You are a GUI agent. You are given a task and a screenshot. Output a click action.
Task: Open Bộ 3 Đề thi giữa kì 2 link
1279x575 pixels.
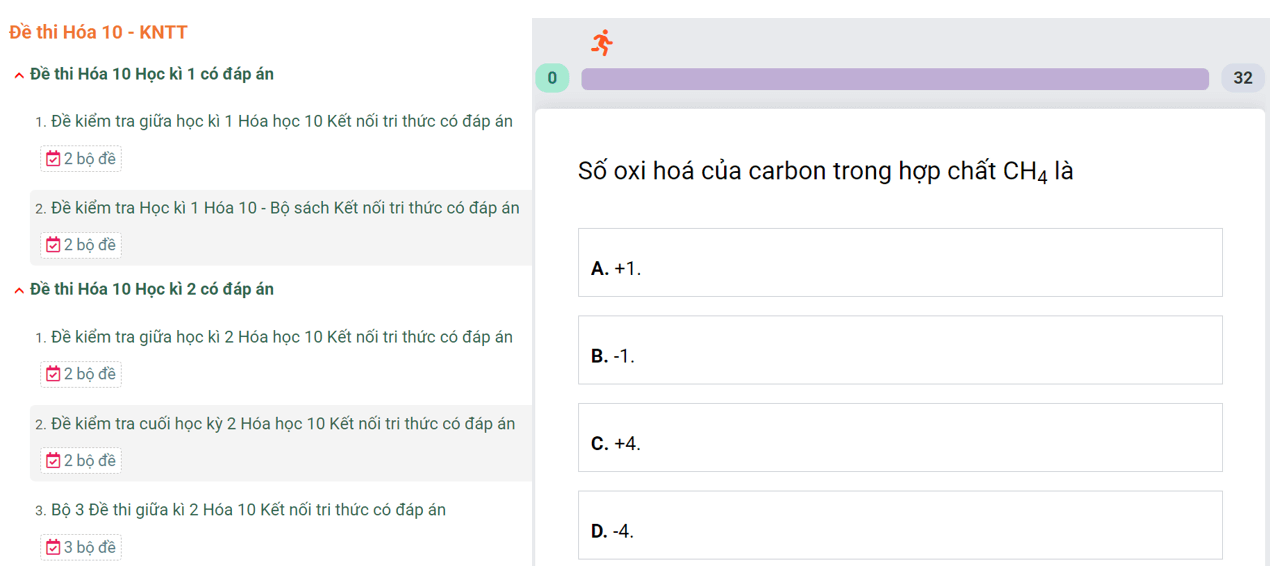[x=248, y=510]
